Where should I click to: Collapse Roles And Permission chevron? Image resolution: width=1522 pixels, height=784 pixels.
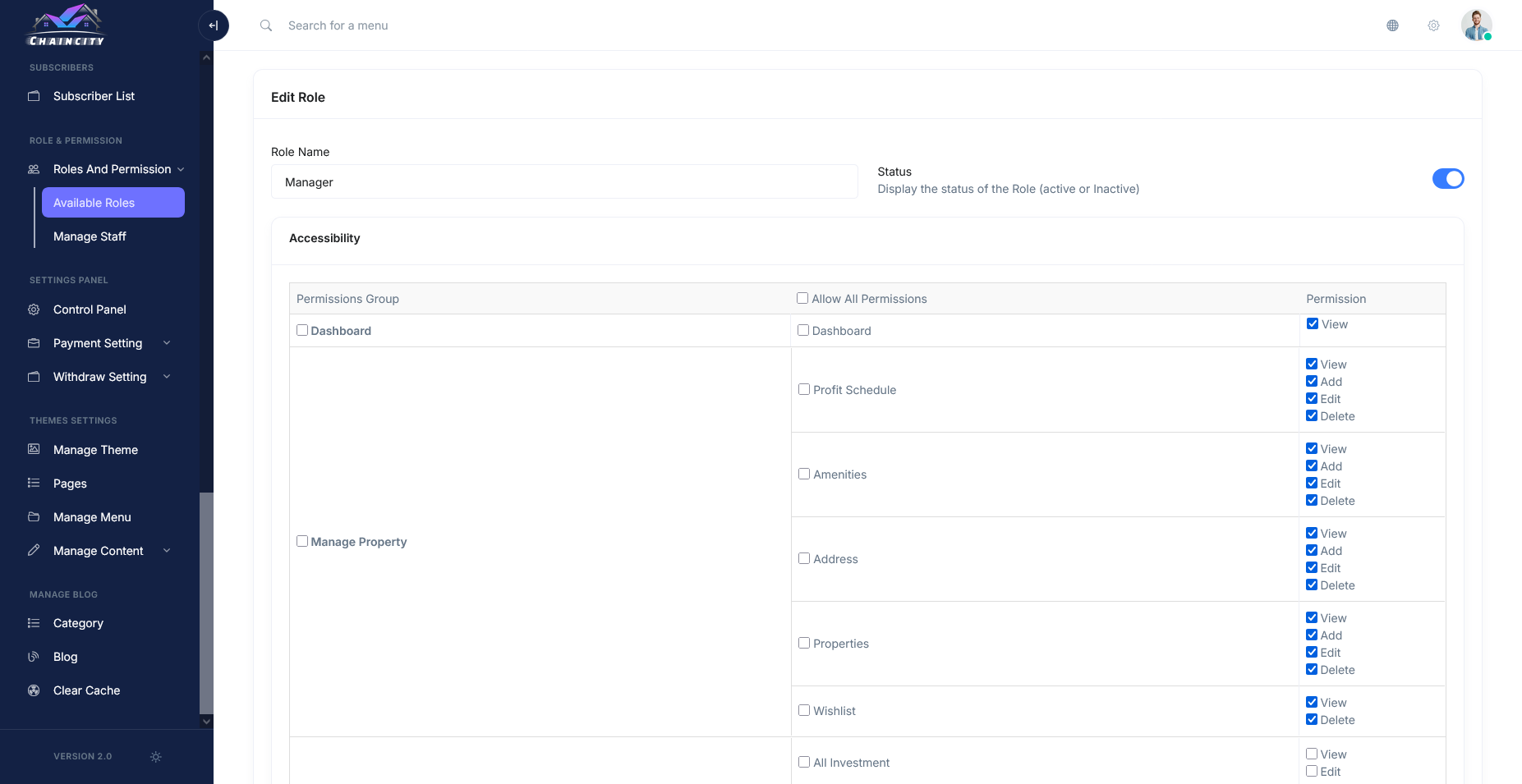coord(181,169)
